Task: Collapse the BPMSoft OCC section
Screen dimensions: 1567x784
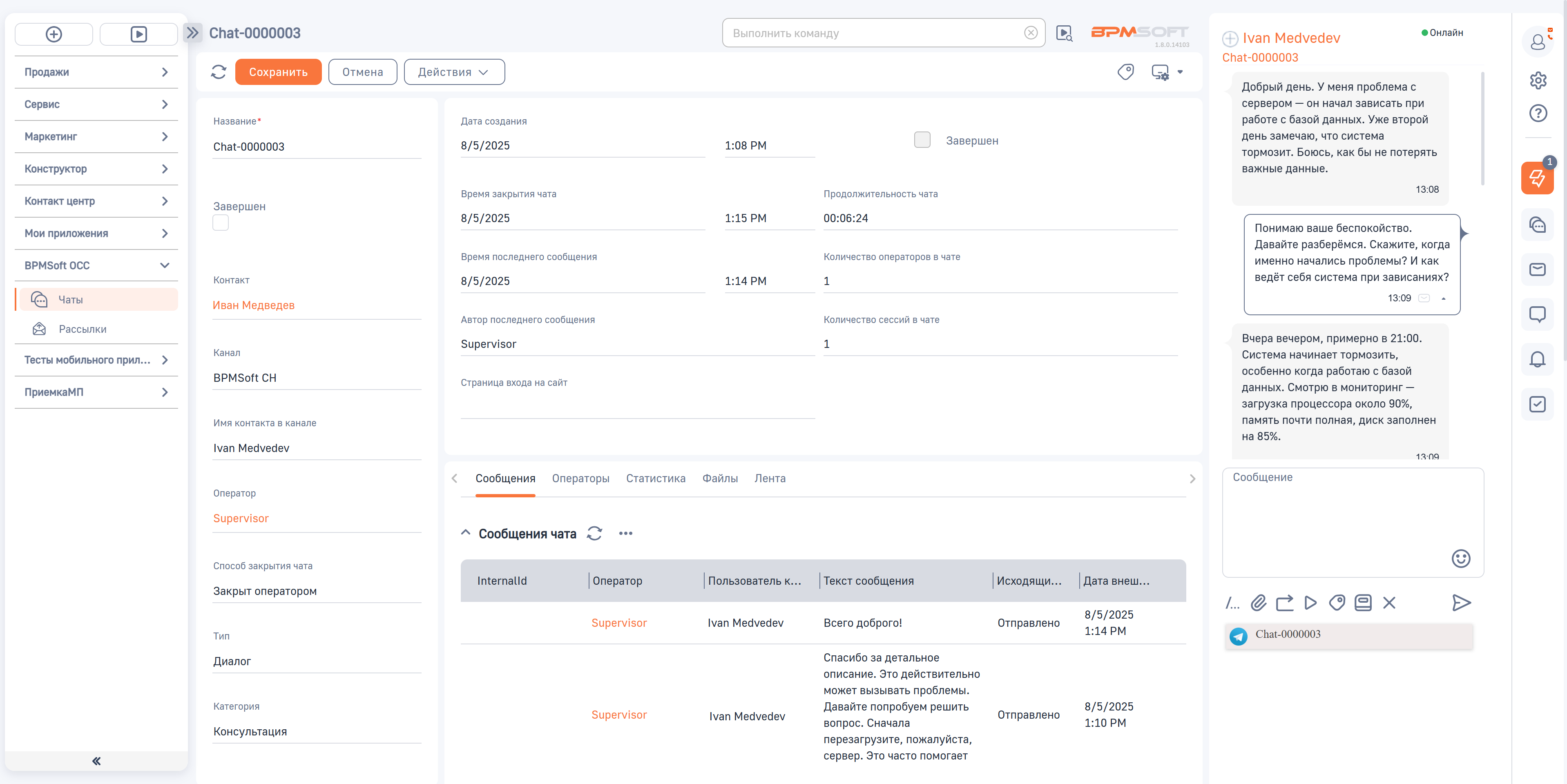Action: (97, 265)
